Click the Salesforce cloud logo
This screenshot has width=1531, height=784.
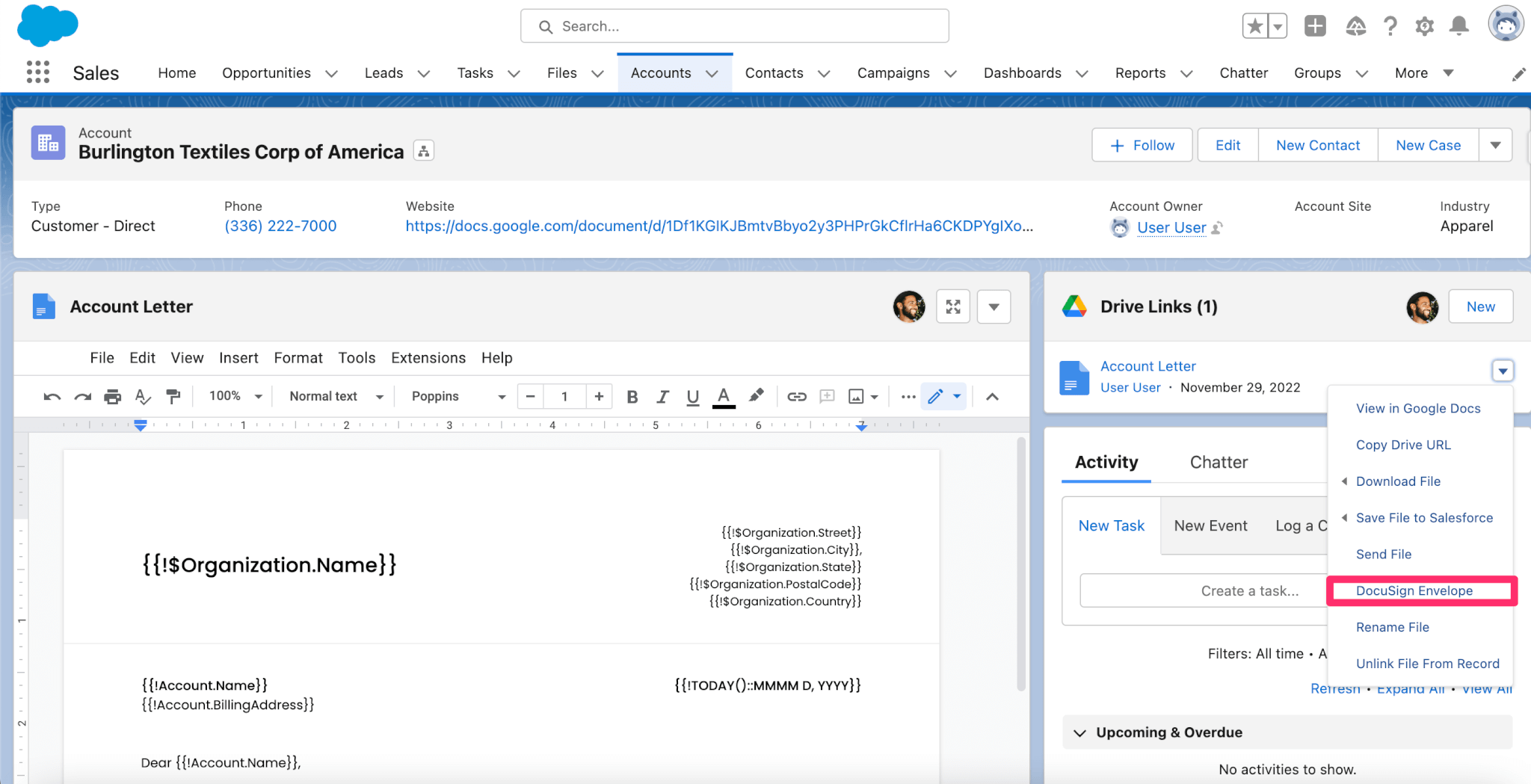[x=47, y=25]
